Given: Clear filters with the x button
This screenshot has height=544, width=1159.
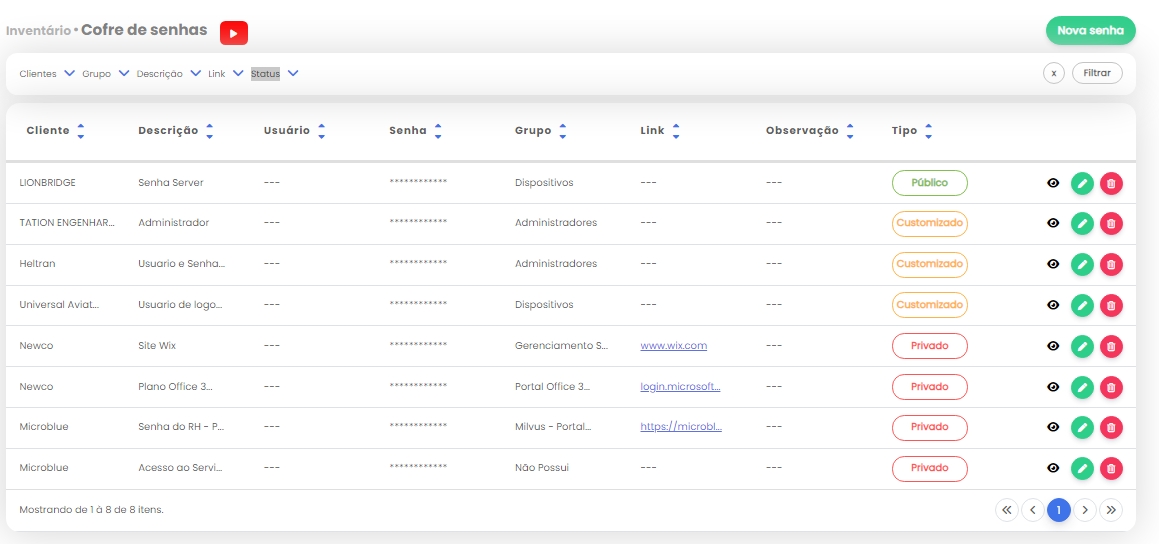Looking at the screenshot, I should click(1053, 73).
